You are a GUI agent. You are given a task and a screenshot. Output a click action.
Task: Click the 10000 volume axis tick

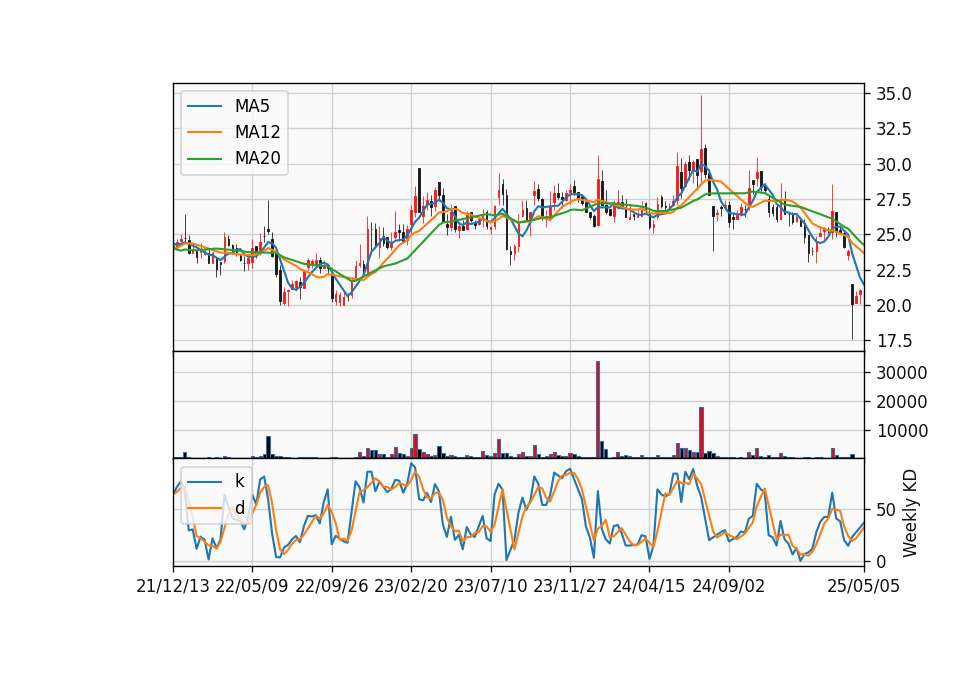pos(902,431)
